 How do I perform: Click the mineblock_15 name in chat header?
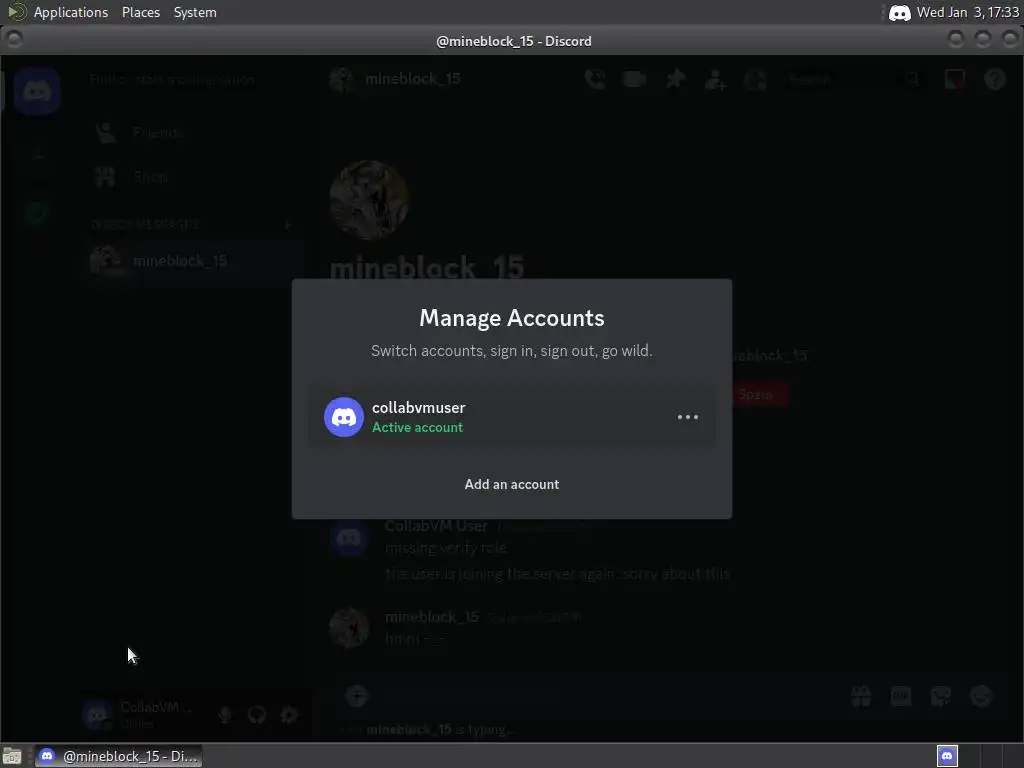413,79
